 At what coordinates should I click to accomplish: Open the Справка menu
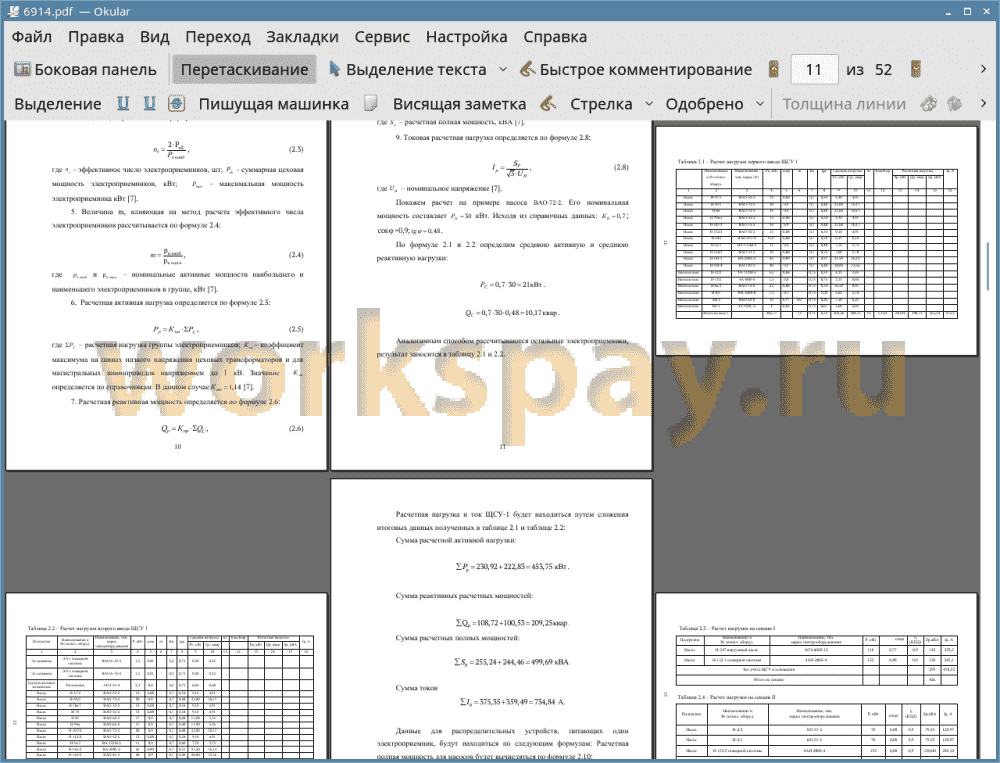click(x=555, y=37)
